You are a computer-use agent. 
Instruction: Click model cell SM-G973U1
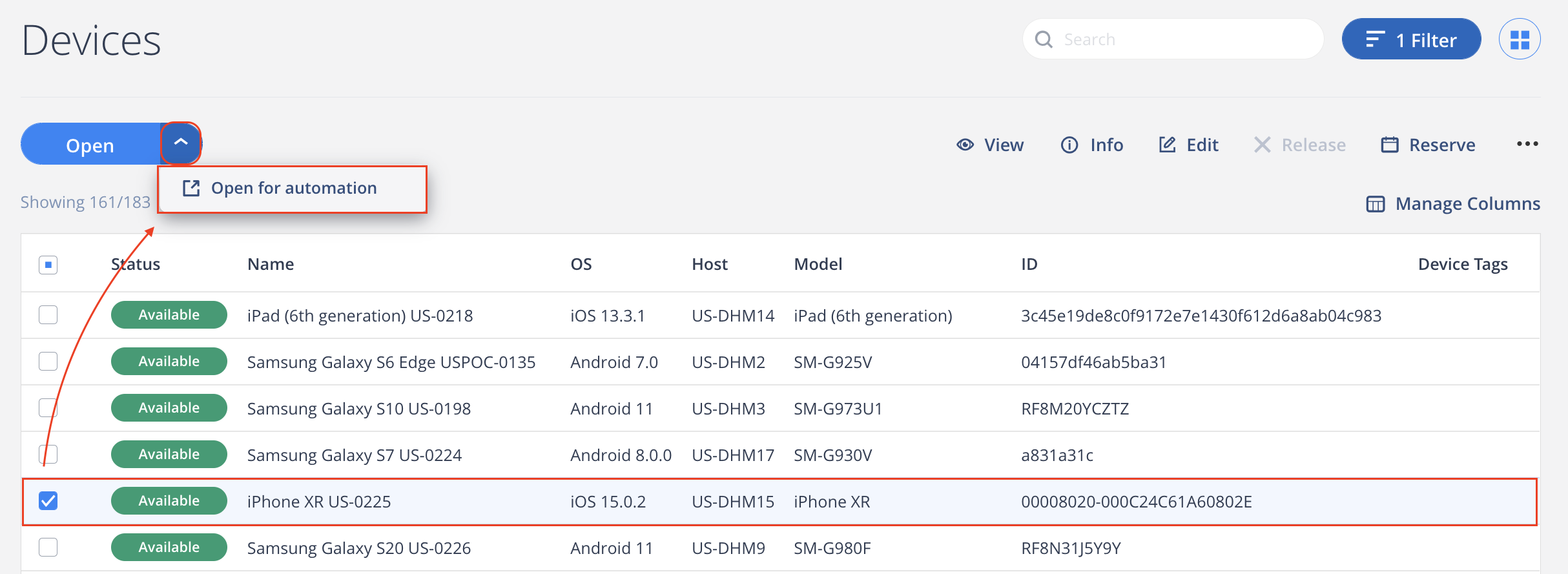coord(838,409)
